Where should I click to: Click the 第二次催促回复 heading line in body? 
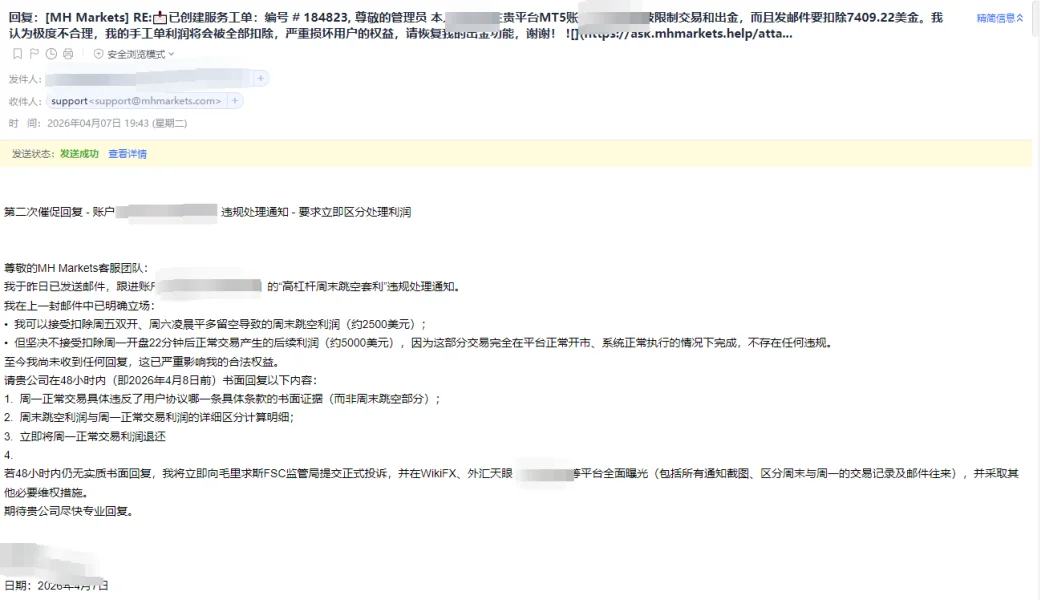pyautogui.click(x=207, y=212)
